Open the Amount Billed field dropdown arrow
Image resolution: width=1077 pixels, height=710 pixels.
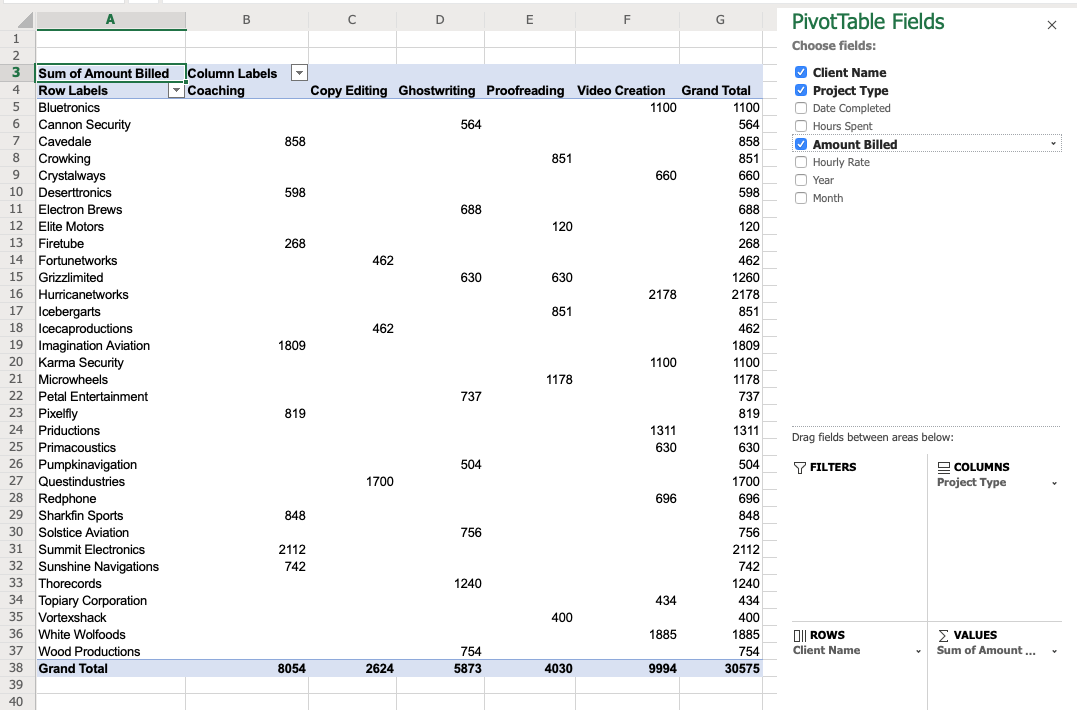point(1055,143)
